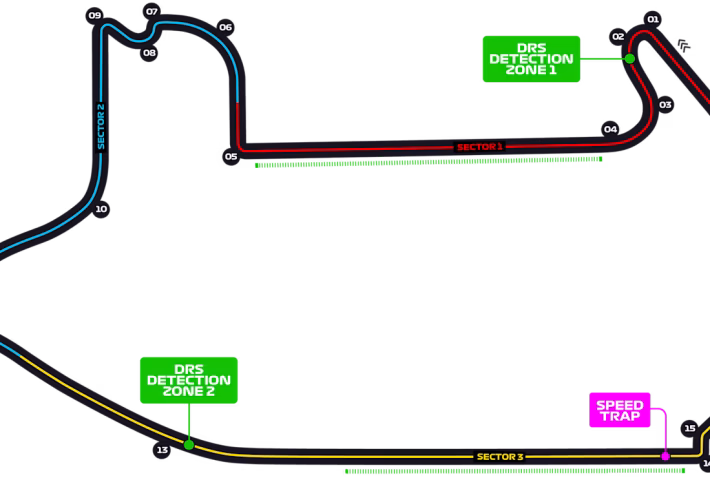
Task: Click the turn 09 marker
Action: [94, 16]
